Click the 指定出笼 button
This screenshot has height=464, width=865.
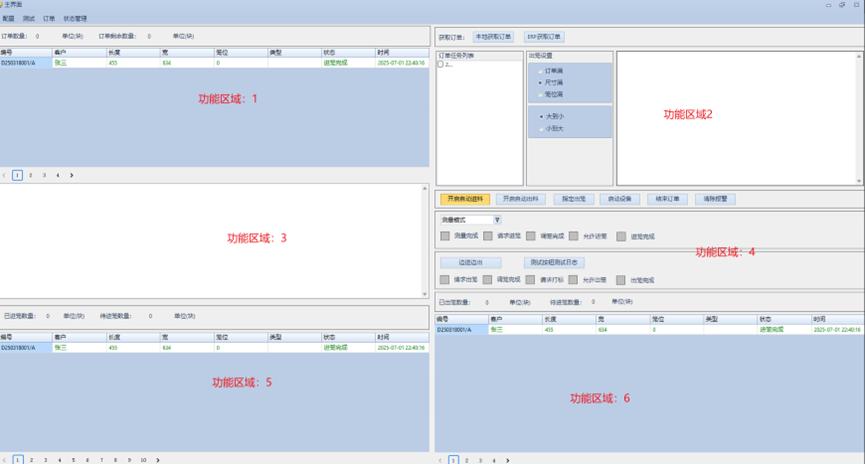[x=574, y=199]
